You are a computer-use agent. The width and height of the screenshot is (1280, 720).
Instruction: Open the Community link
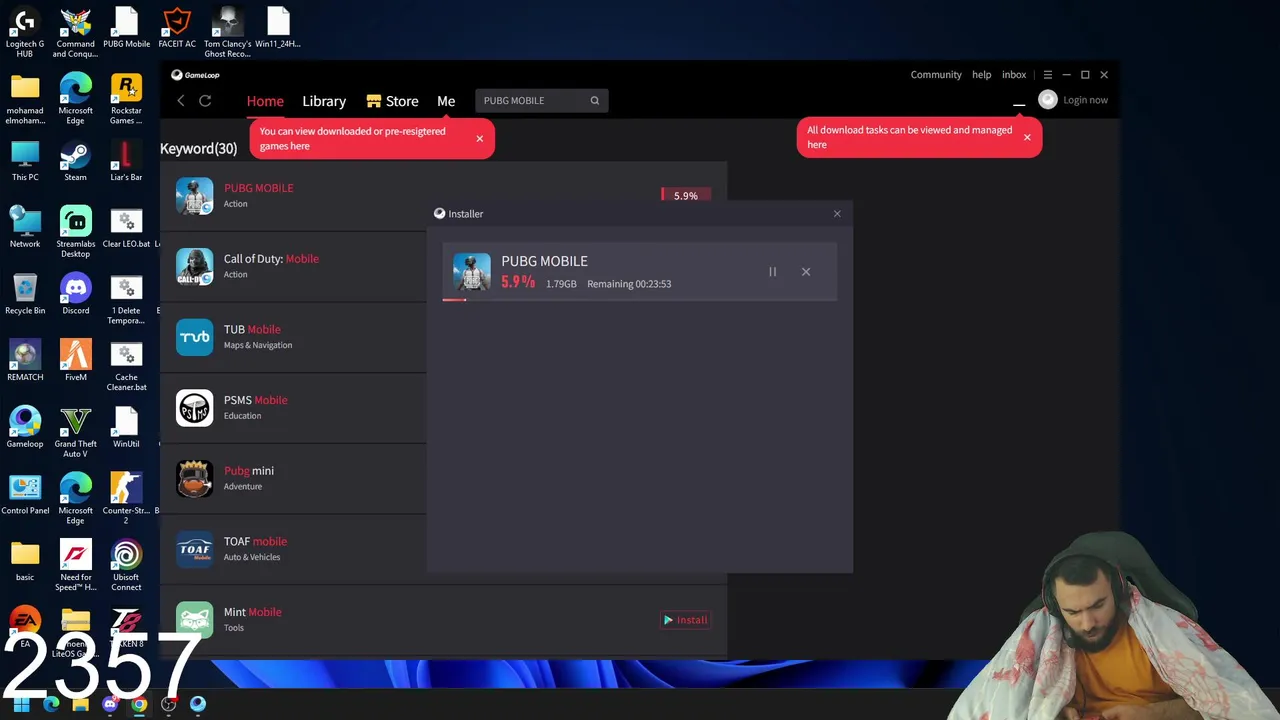pos(936,75)
